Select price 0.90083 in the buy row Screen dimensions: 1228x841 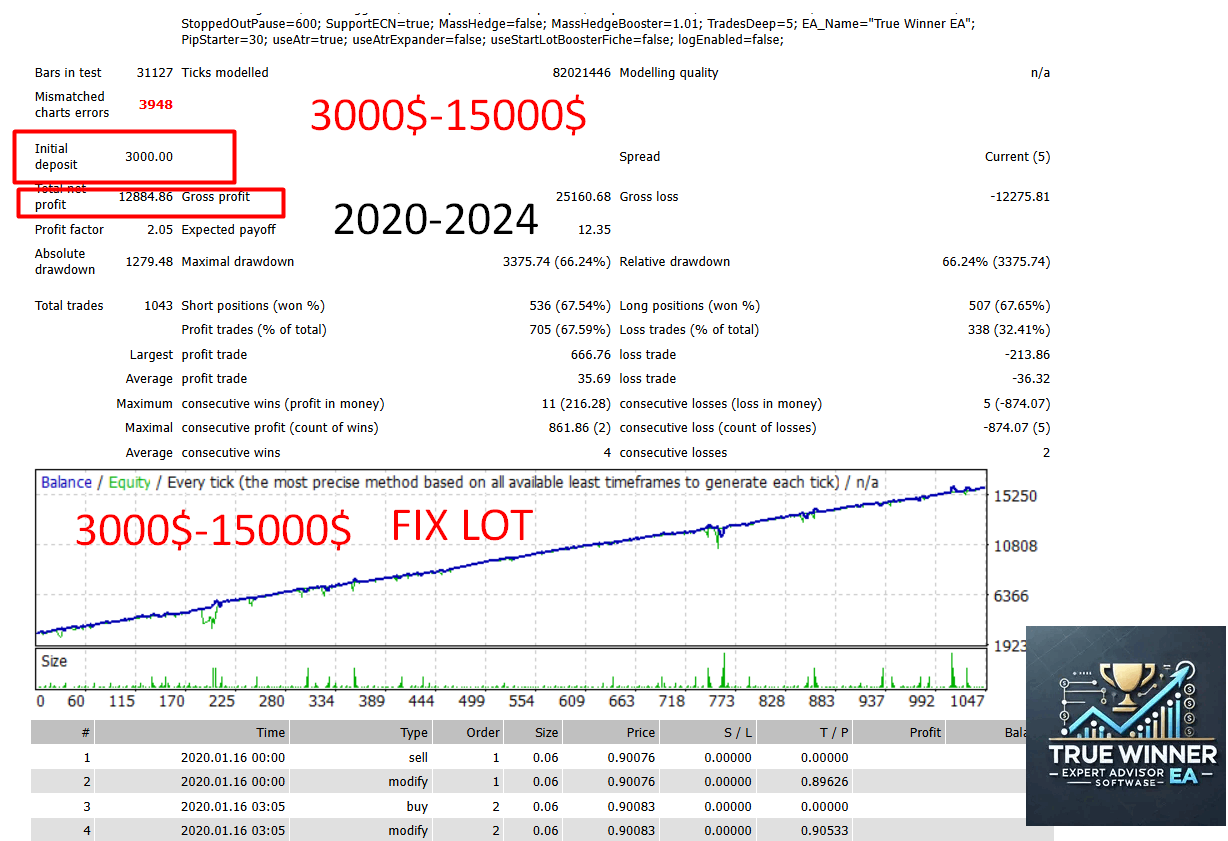(x=631, y=807)
